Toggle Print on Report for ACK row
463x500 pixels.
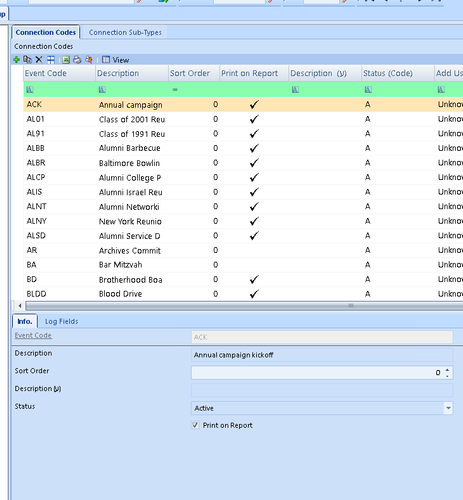pos(254,105)
